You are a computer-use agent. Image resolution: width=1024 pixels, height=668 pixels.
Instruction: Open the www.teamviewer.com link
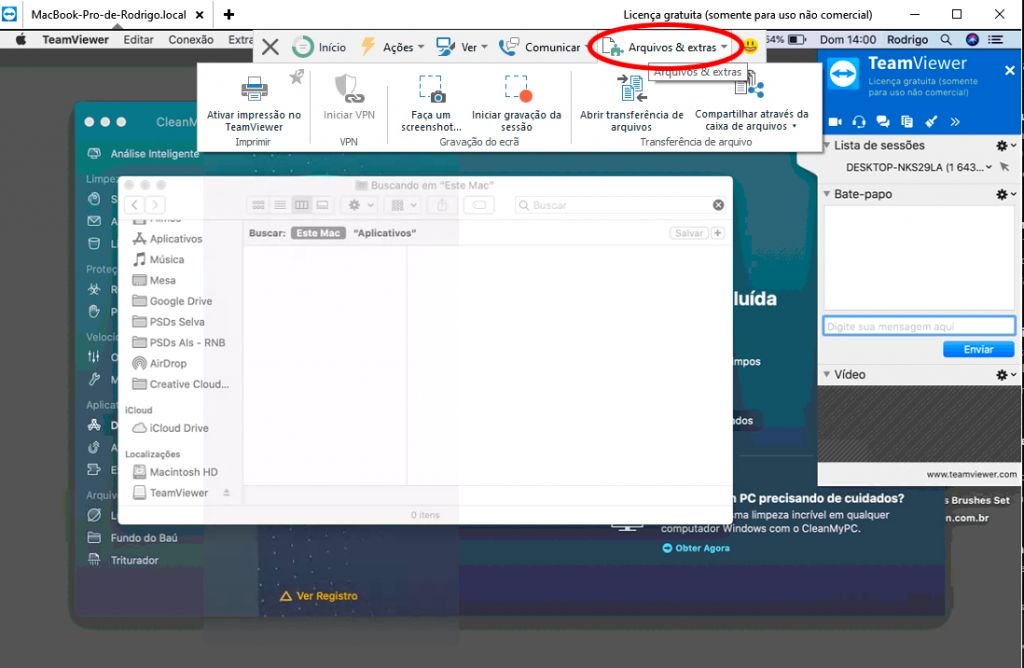[x=971, y=474]
